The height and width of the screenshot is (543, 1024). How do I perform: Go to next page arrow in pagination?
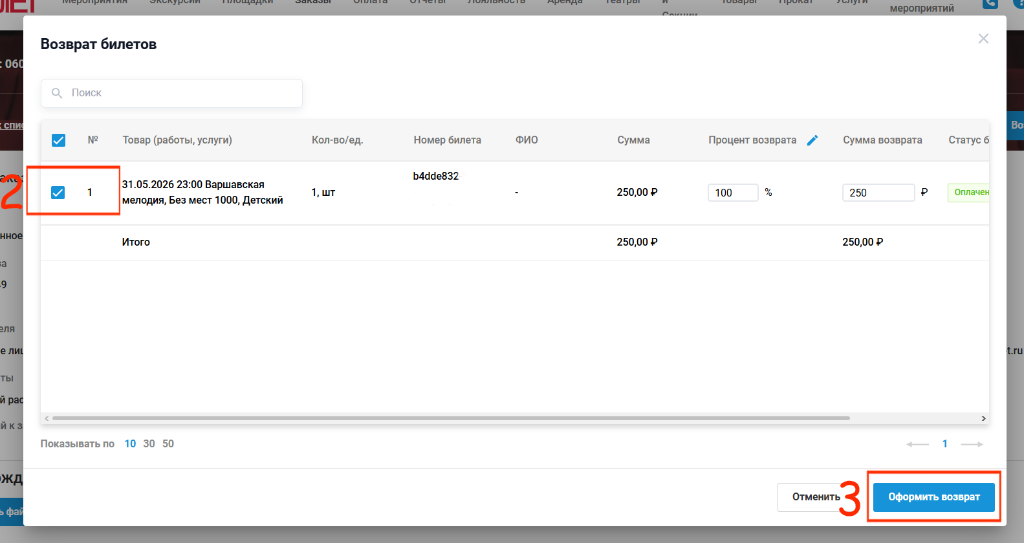tap(971, 444)
